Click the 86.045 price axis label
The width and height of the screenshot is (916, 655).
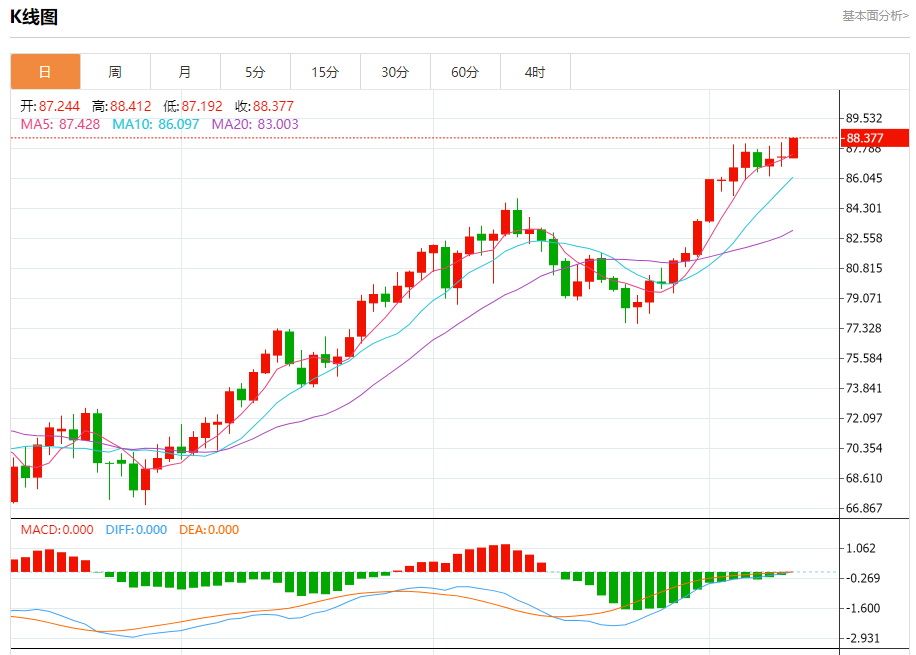(864, 178)
